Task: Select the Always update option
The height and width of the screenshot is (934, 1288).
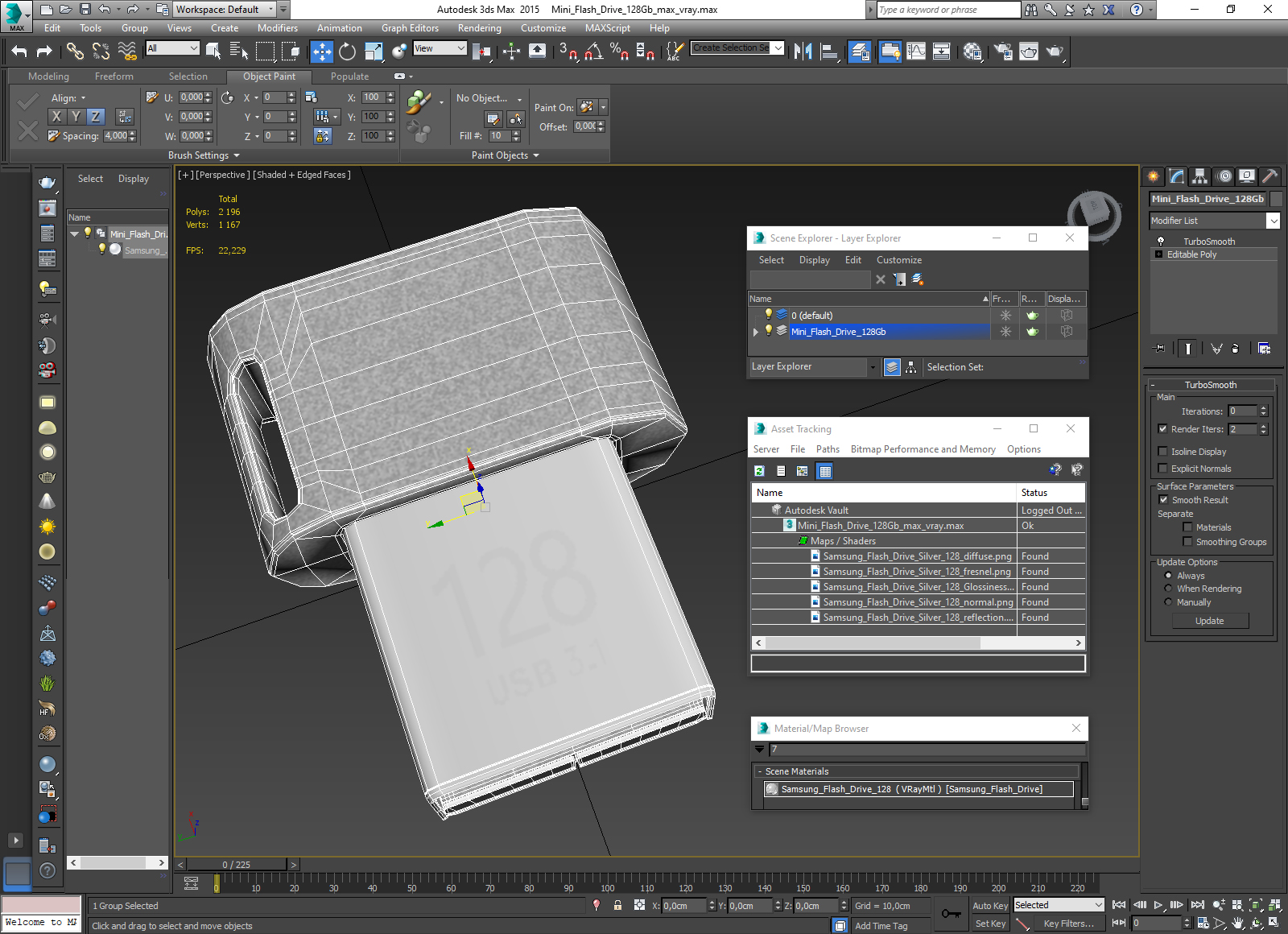Action: click(x=1168, y=575)
